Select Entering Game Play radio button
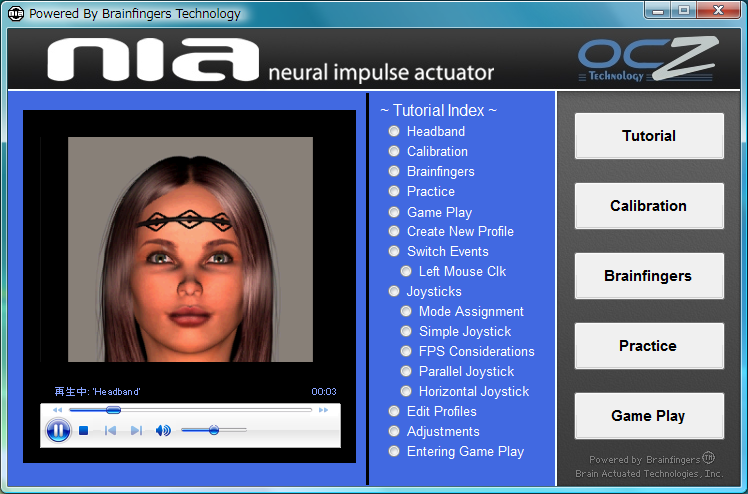 394,451
